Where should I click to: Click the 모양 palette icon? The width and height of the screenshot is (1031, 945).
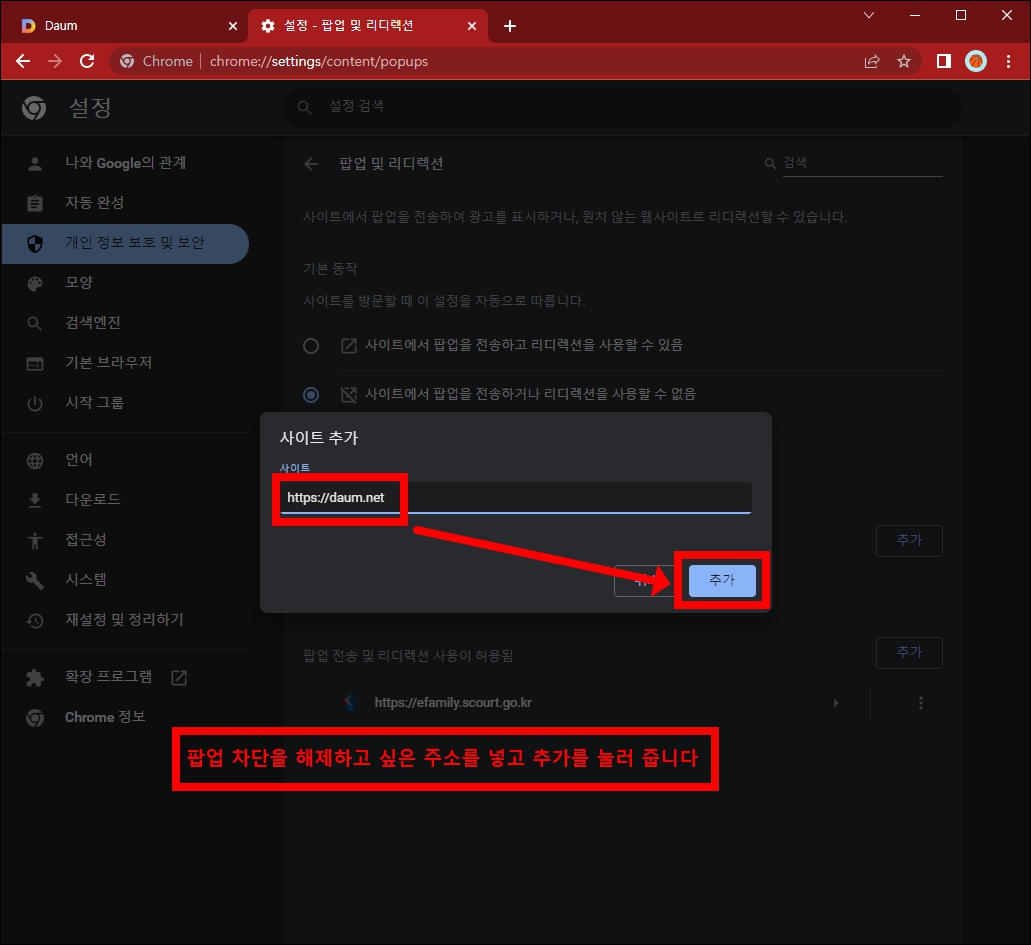tap(36, 282)
